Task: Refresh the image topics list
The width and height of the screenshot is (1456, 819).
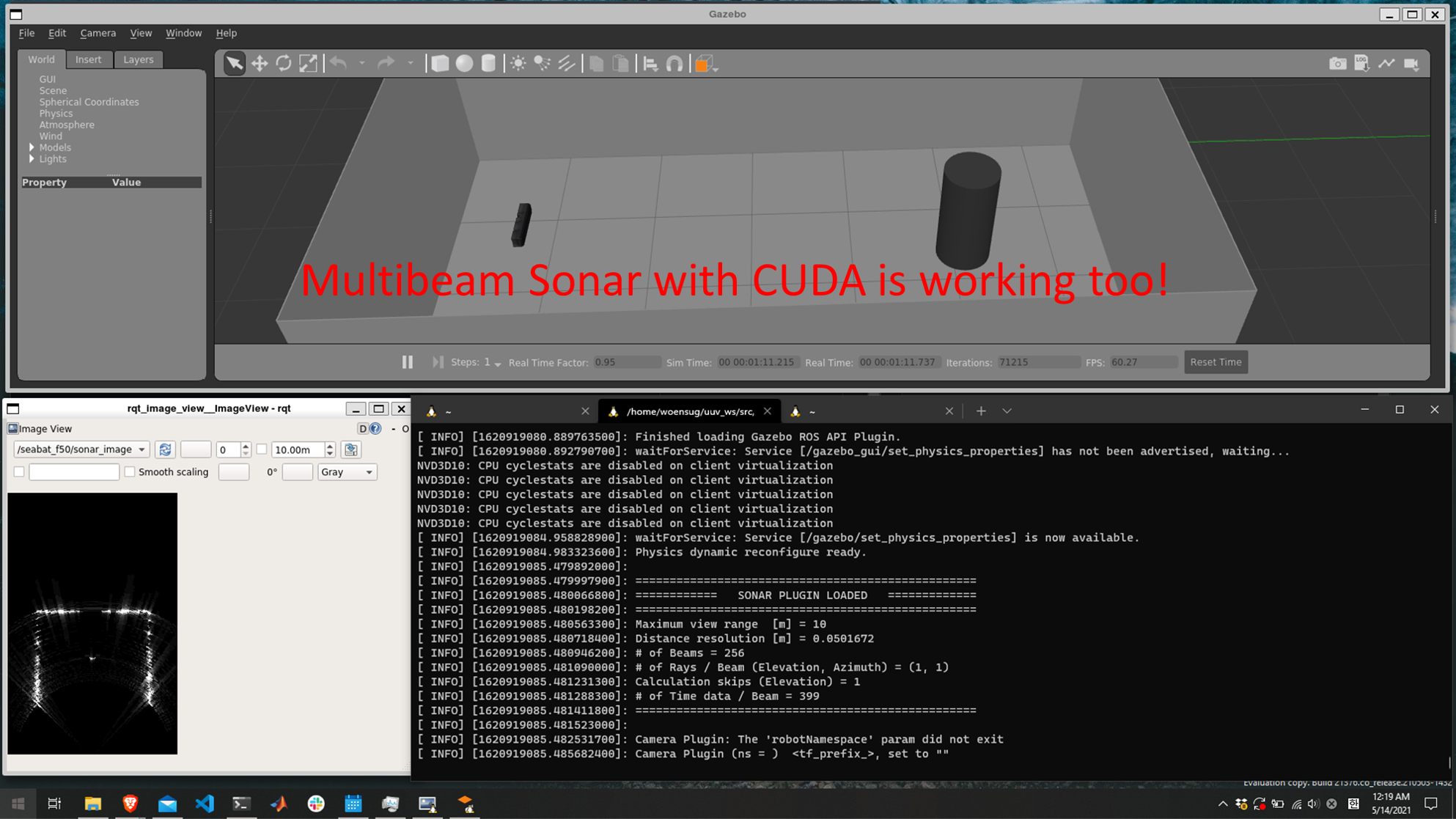Action: click(x=165, y=449)
